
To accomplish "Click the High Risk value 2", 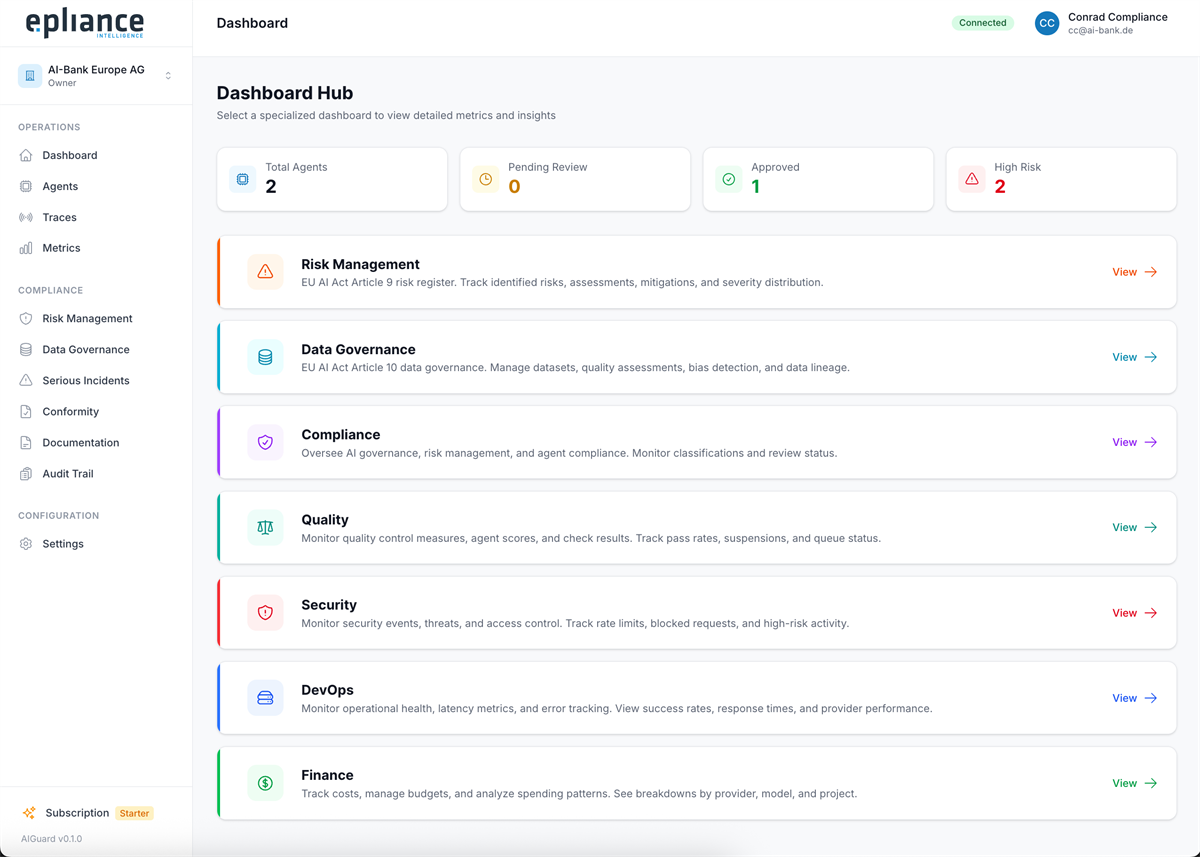I will point(1000,187).
